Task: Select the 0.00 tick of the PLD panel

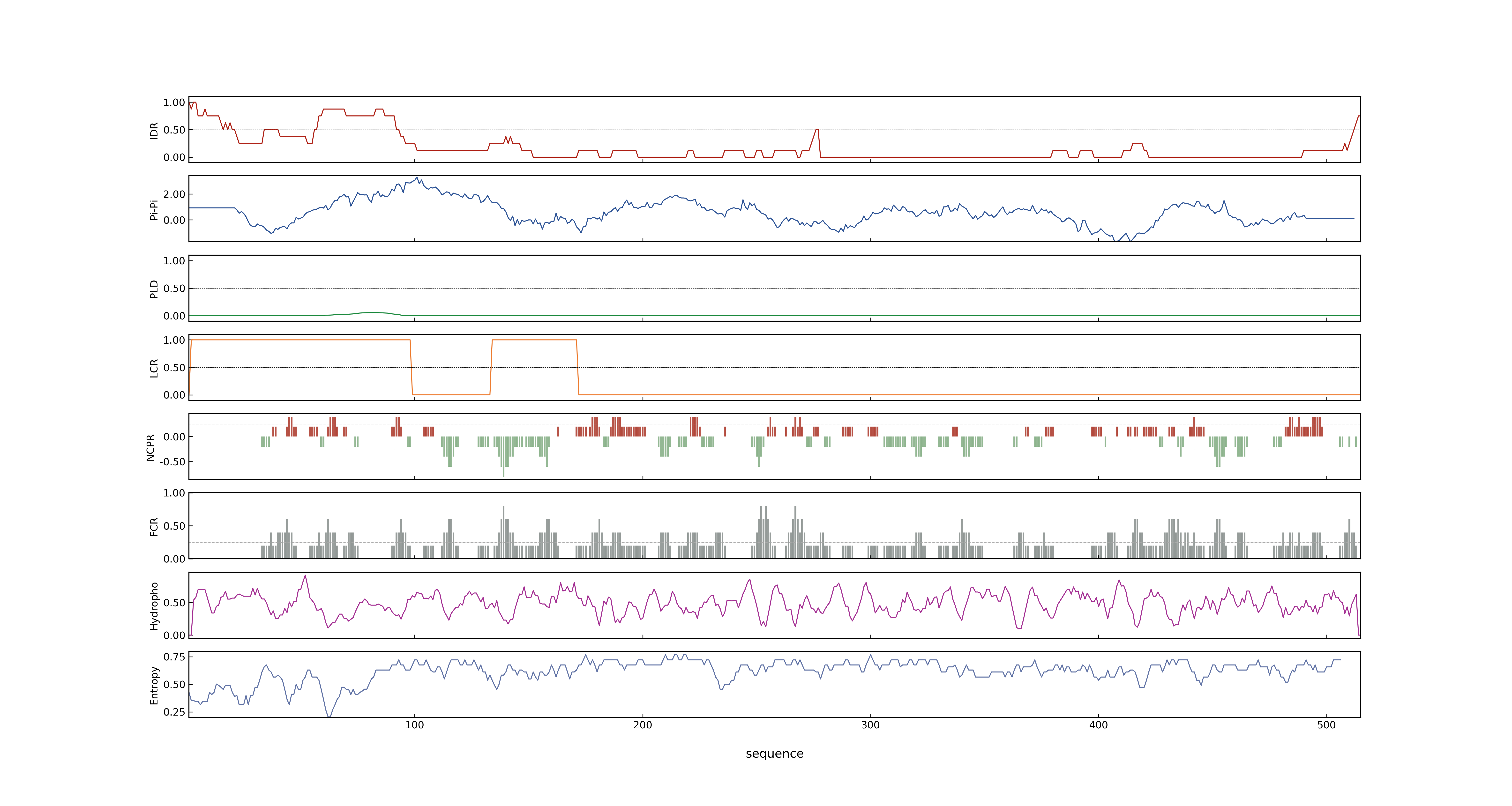Action: tap(174, 316)
